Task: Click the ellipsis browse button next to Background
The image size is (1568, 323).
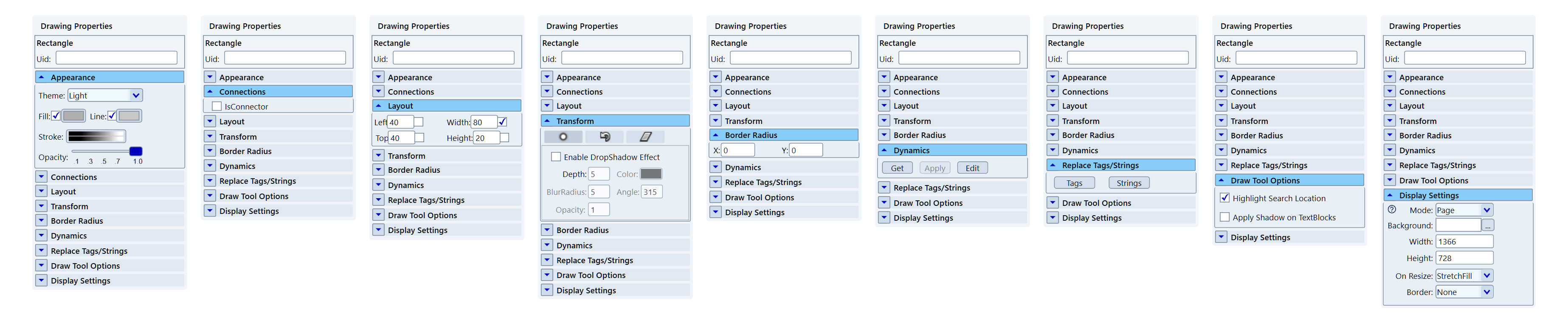Action: click(1488, 226)
